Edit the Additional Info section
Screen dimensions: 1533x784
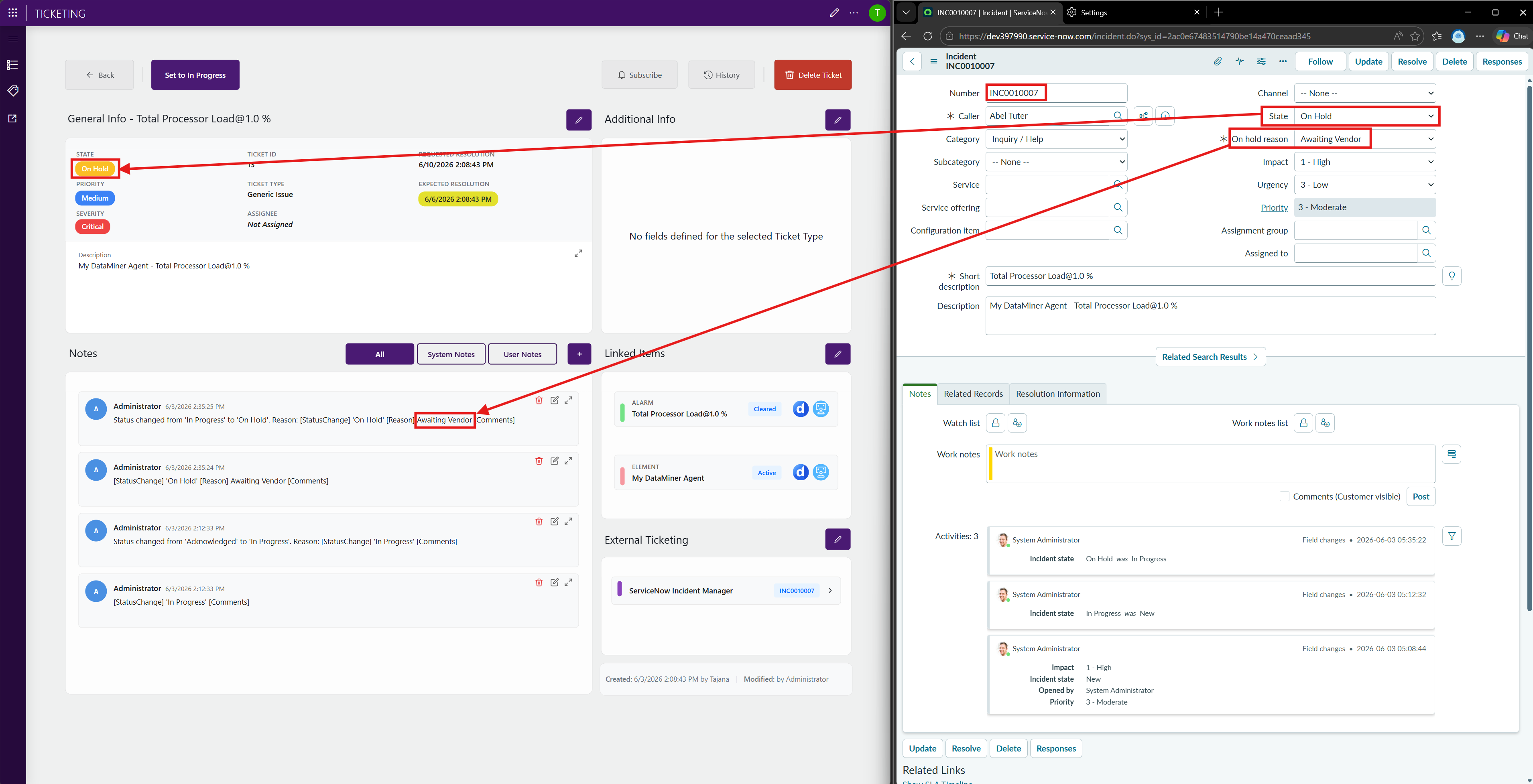[x=837, y=120]
